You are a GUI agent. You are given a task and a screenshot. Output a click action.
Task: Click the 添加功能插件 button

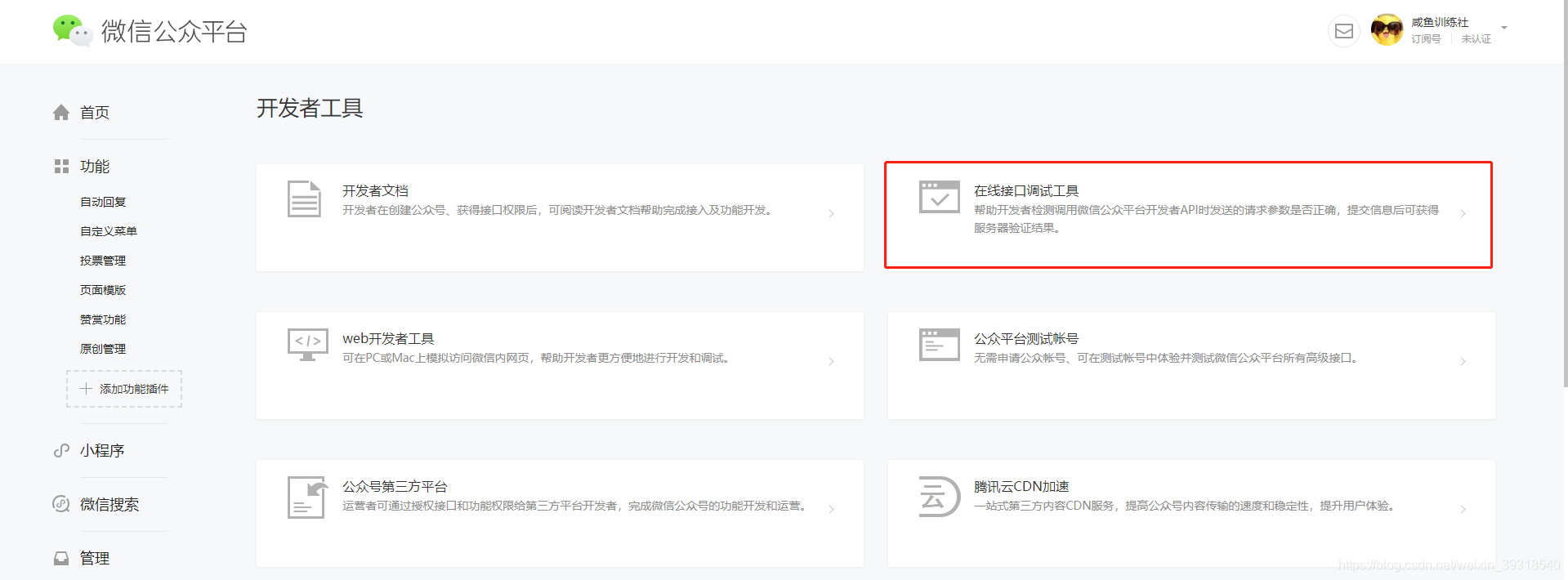click(x=124, y=389)
